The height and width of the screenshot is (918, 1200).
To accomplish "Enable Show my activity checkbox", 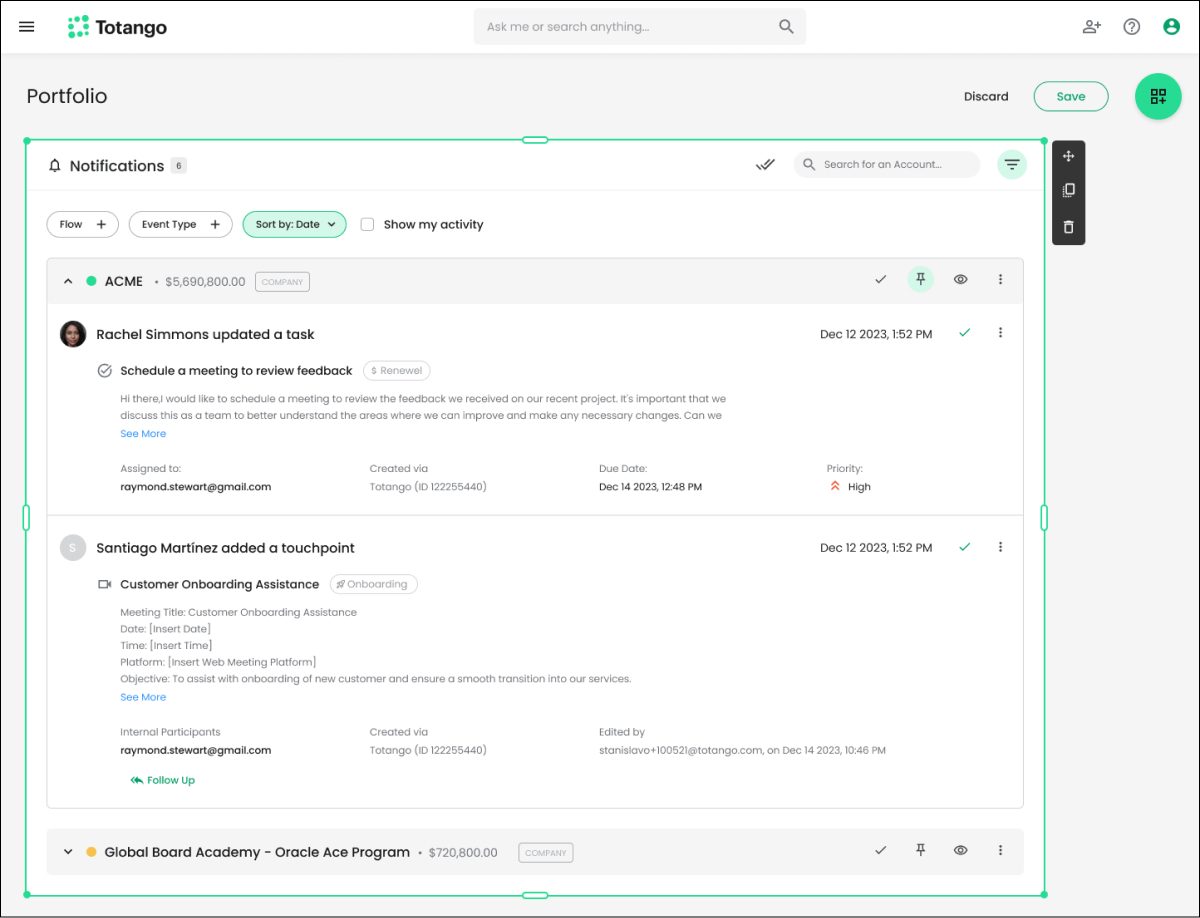I will 367,225.
